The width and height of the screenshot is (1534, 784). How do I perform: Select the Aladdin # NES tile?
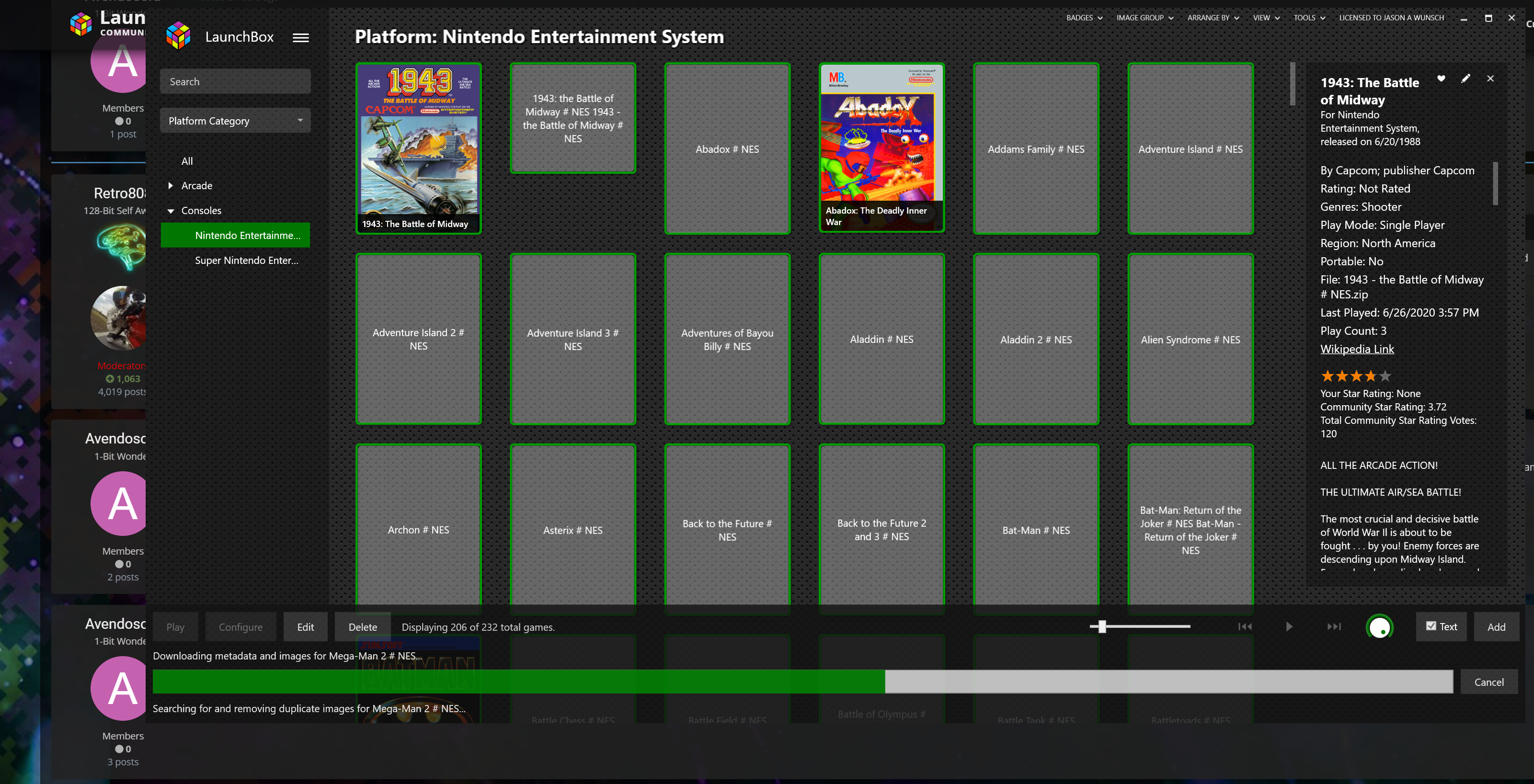881,339
